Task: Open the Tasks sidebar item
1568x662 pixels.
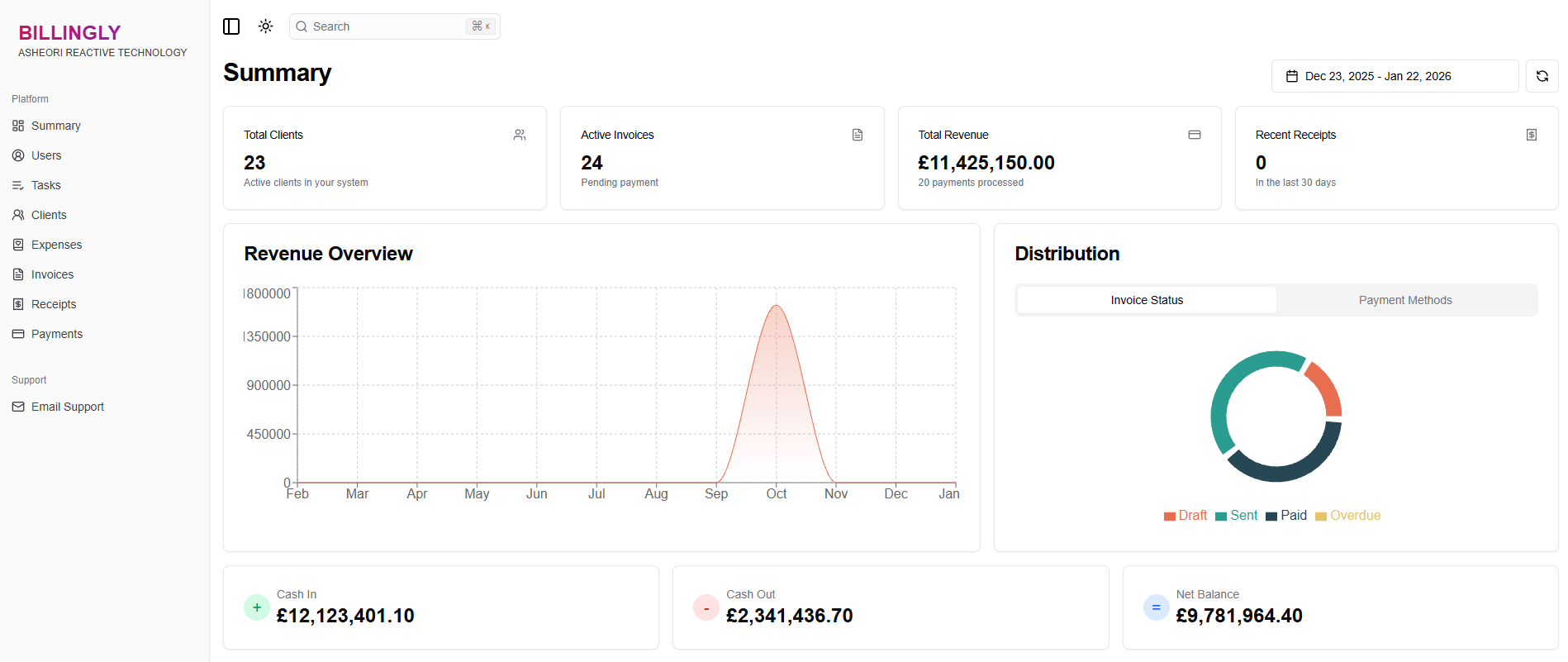Action: point(46,185)
